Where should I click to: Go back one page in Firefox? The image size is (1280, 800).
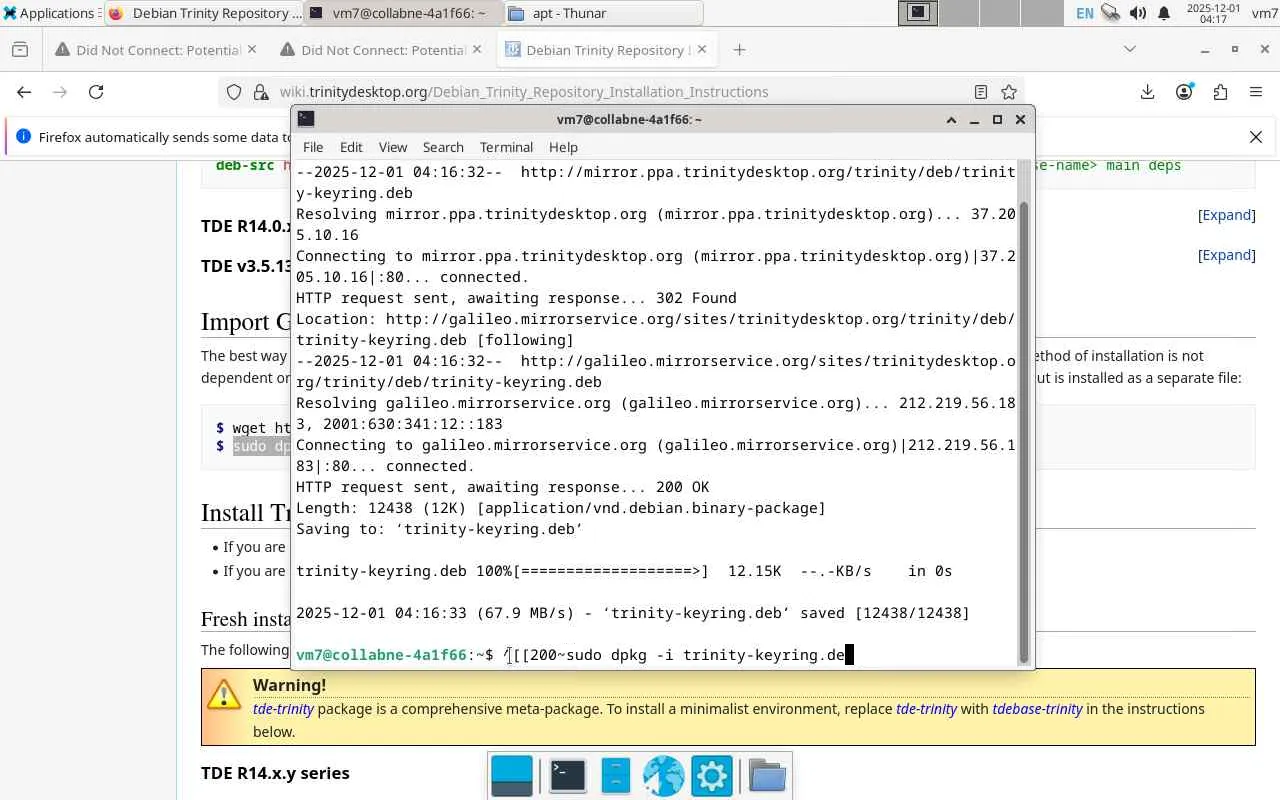24,92
